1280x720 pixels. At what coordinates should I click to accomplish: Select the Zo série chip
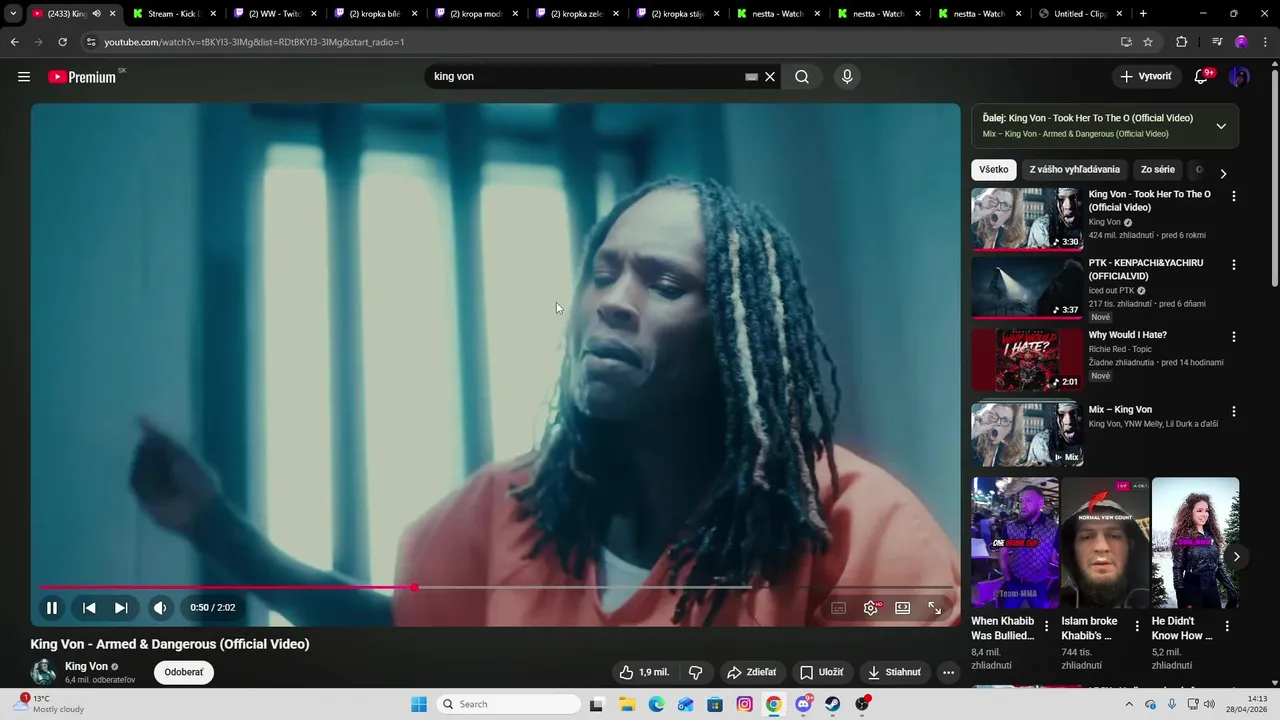click(x=1158, y=170)
